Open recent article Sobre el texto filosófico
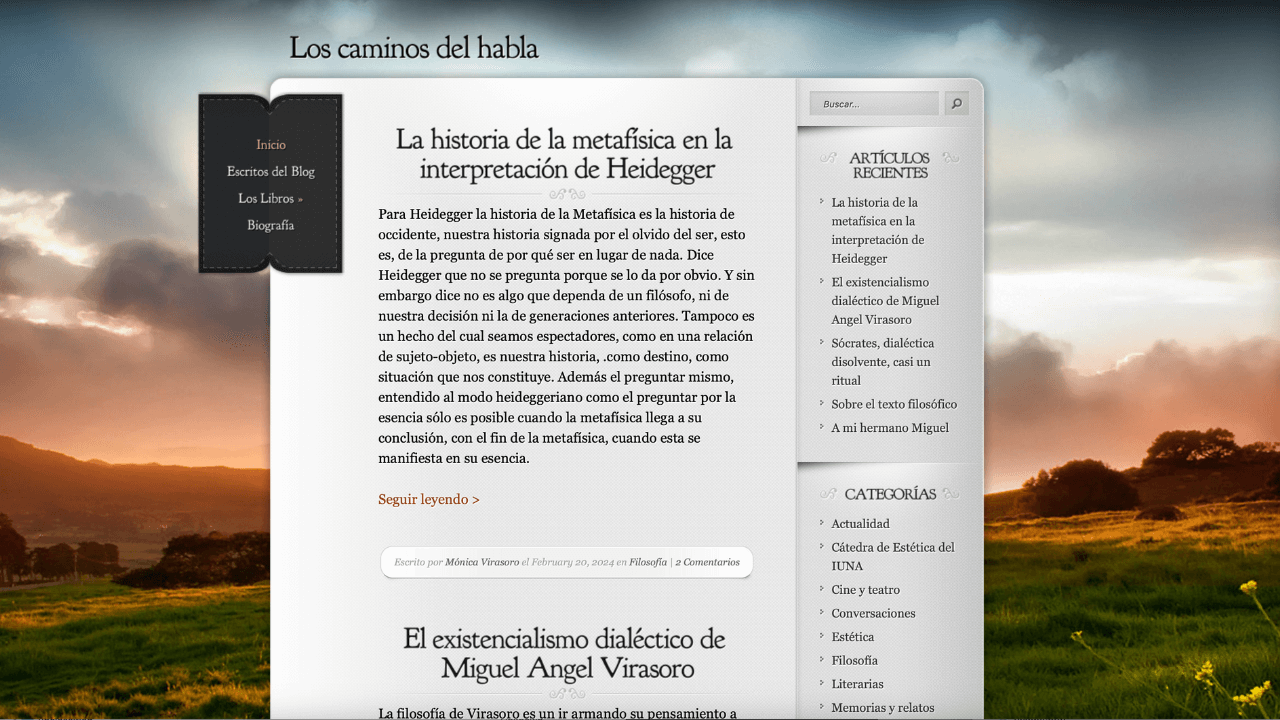The height and width of the screenshot is (720, 1280). [894, 404]
